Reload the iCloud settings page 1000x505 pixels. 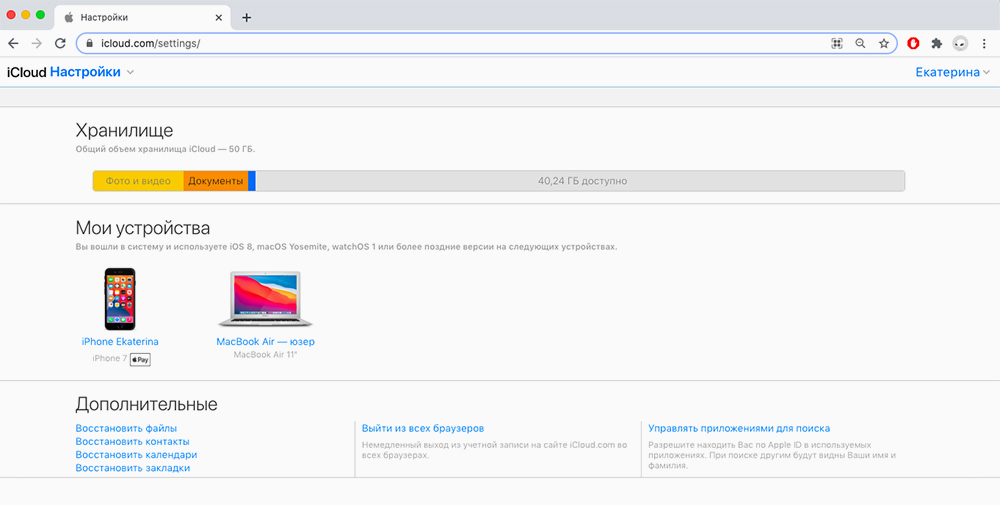tap(60, 43)
